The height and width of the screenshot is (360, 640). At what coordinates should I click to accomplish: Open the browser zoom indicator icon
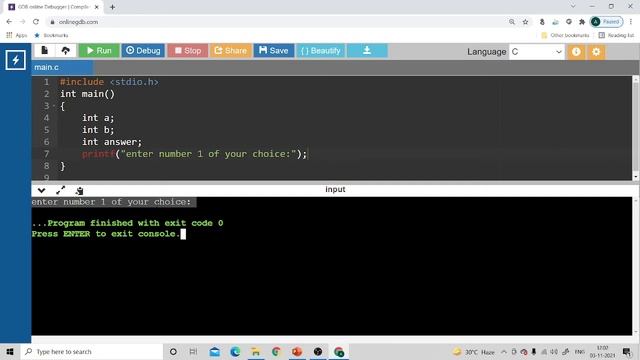pyautogui.click(x=512, y=22)
